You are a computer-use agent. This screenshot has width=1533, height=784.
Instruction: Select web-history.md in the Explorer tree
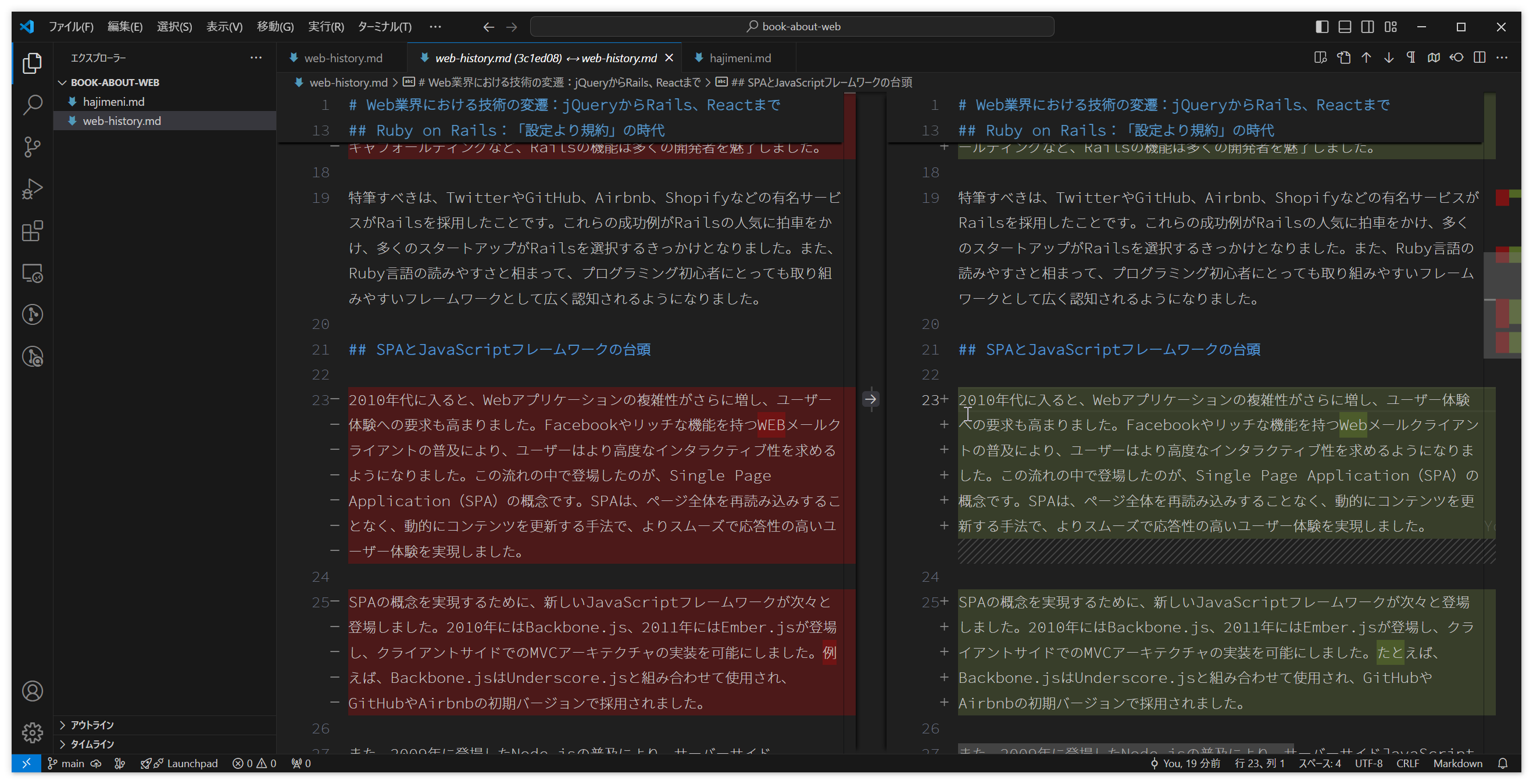165,121
